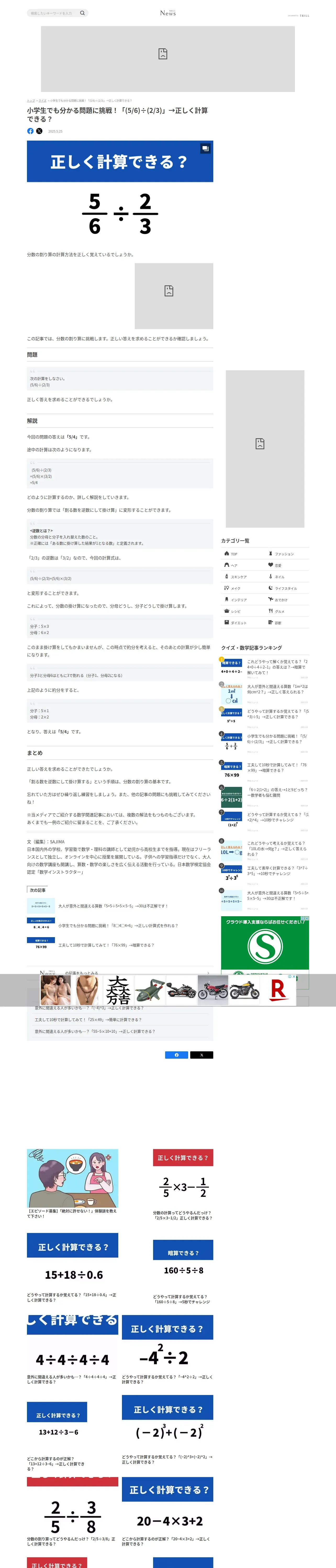336x1568 pixels.
Task: Open card 160÷5÷8 article
Action: (x=183, y=1272)
